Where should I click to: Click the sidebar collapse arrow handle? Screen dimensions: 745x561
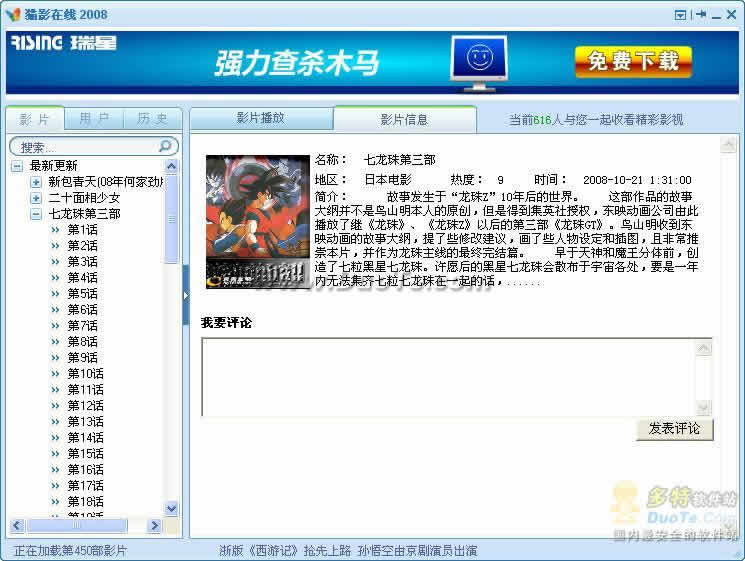(x=185, y=295)
